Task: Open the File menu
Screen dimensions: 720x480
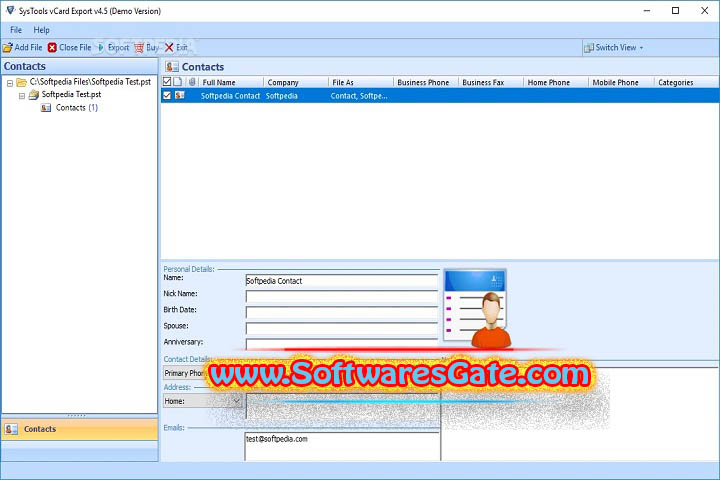Action: [x=16, y=30]
